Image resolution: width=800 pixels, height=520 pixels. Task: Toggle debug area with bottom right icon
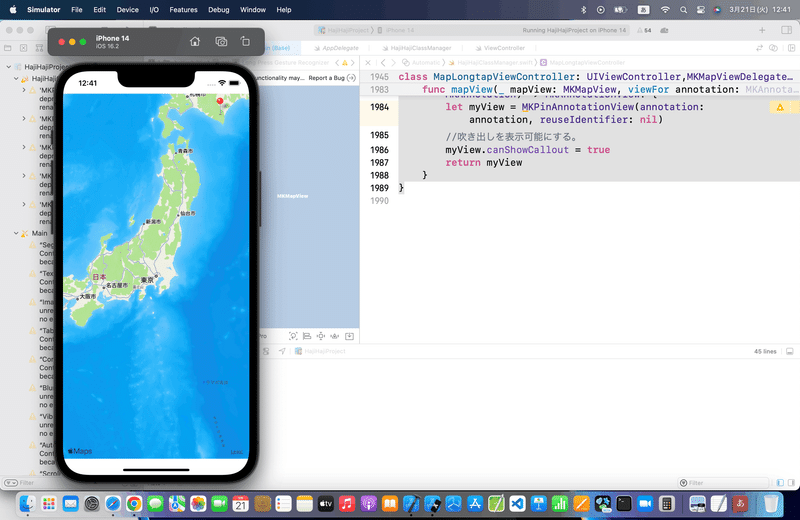(790, 352)
